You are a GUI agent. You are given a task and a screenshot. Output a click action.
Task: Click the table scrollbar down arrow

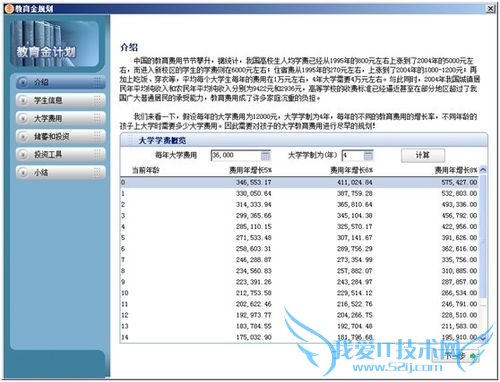(x=483, y=338)
